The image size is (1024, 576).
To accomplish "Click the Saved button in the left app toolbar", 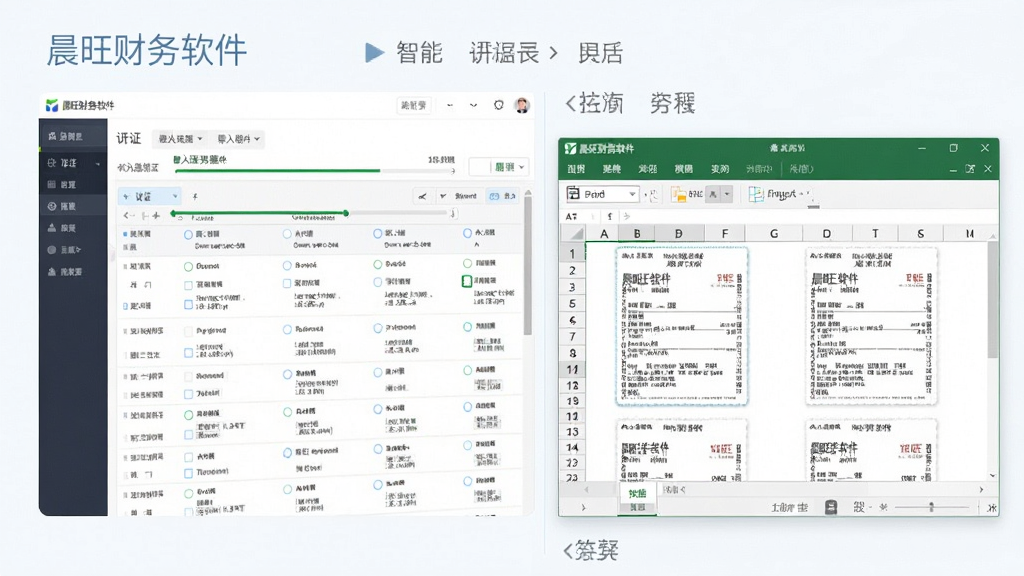I will (466, 196).
